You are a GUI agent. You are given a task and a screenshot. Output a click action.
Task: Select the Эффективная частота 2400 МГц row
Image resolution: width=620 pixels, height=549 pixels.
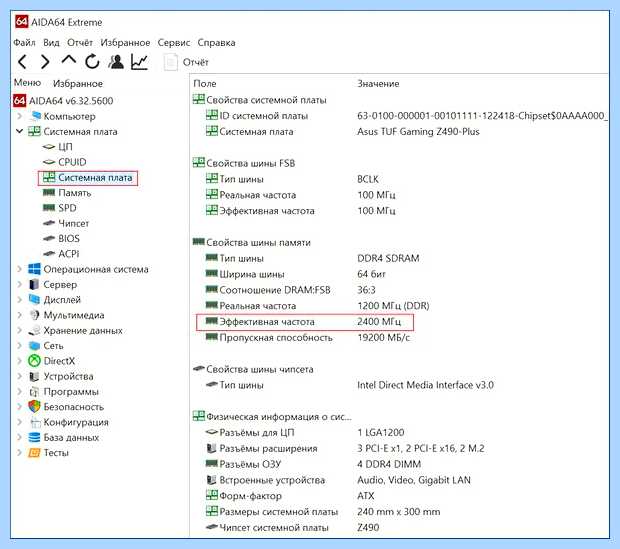(x=304, y=322)
